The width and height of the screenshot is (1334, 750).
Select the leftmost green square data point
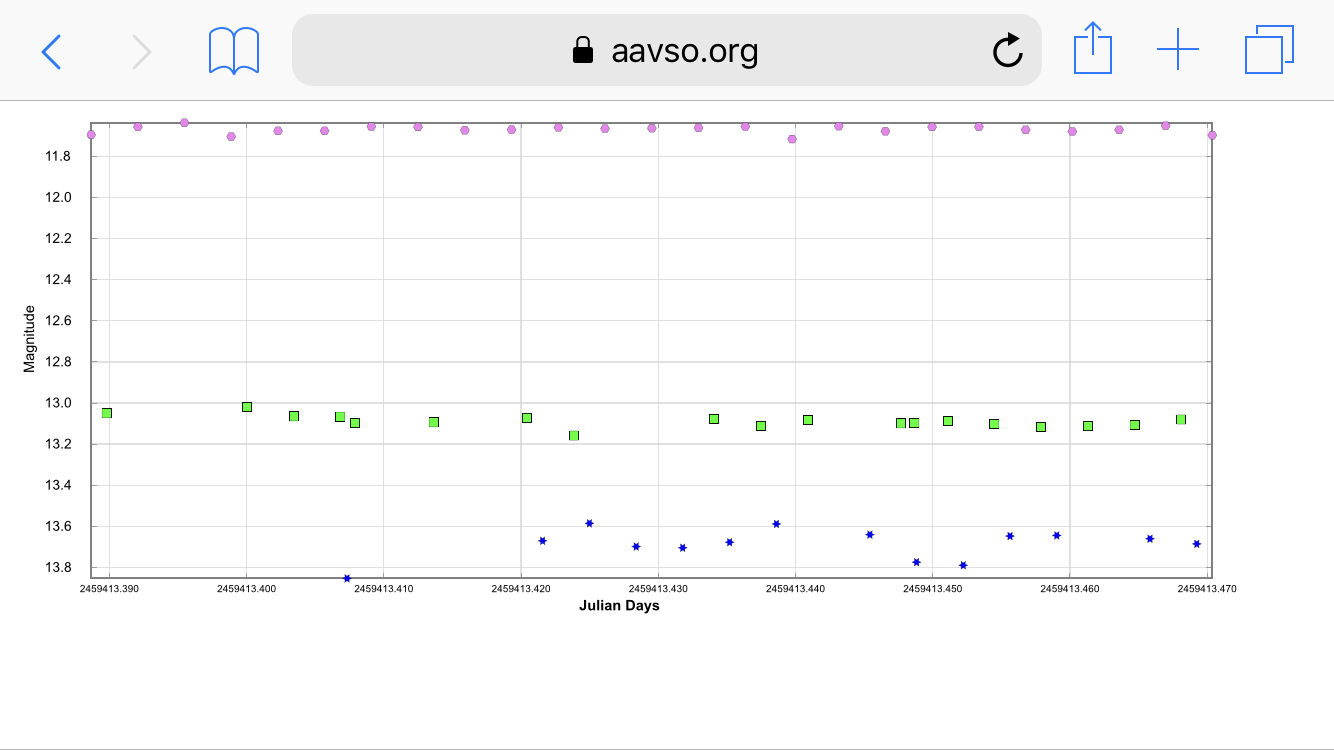tap(107, 413)
